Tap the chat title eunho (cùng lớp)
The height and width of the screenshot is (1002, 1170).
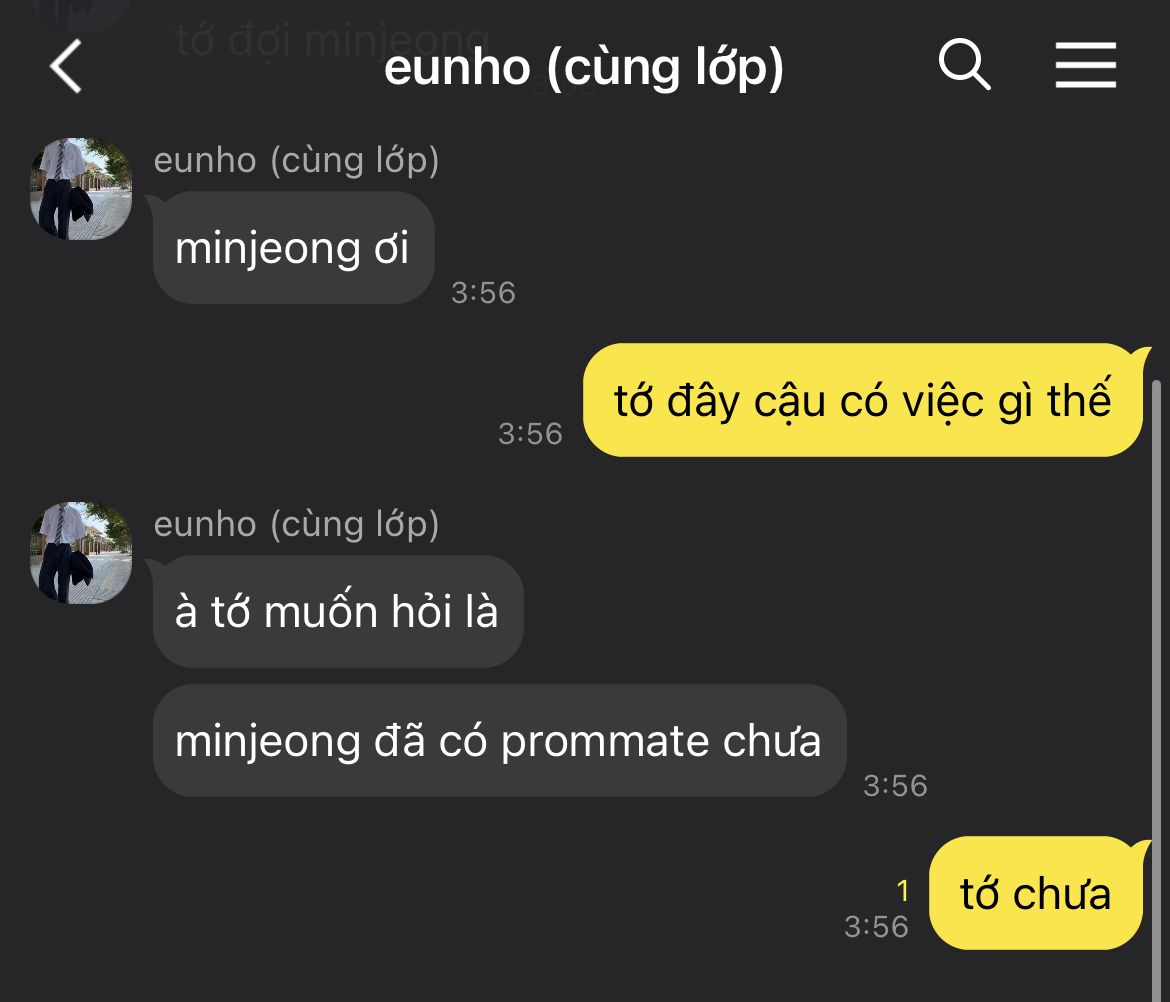click(x=584, y=67)
